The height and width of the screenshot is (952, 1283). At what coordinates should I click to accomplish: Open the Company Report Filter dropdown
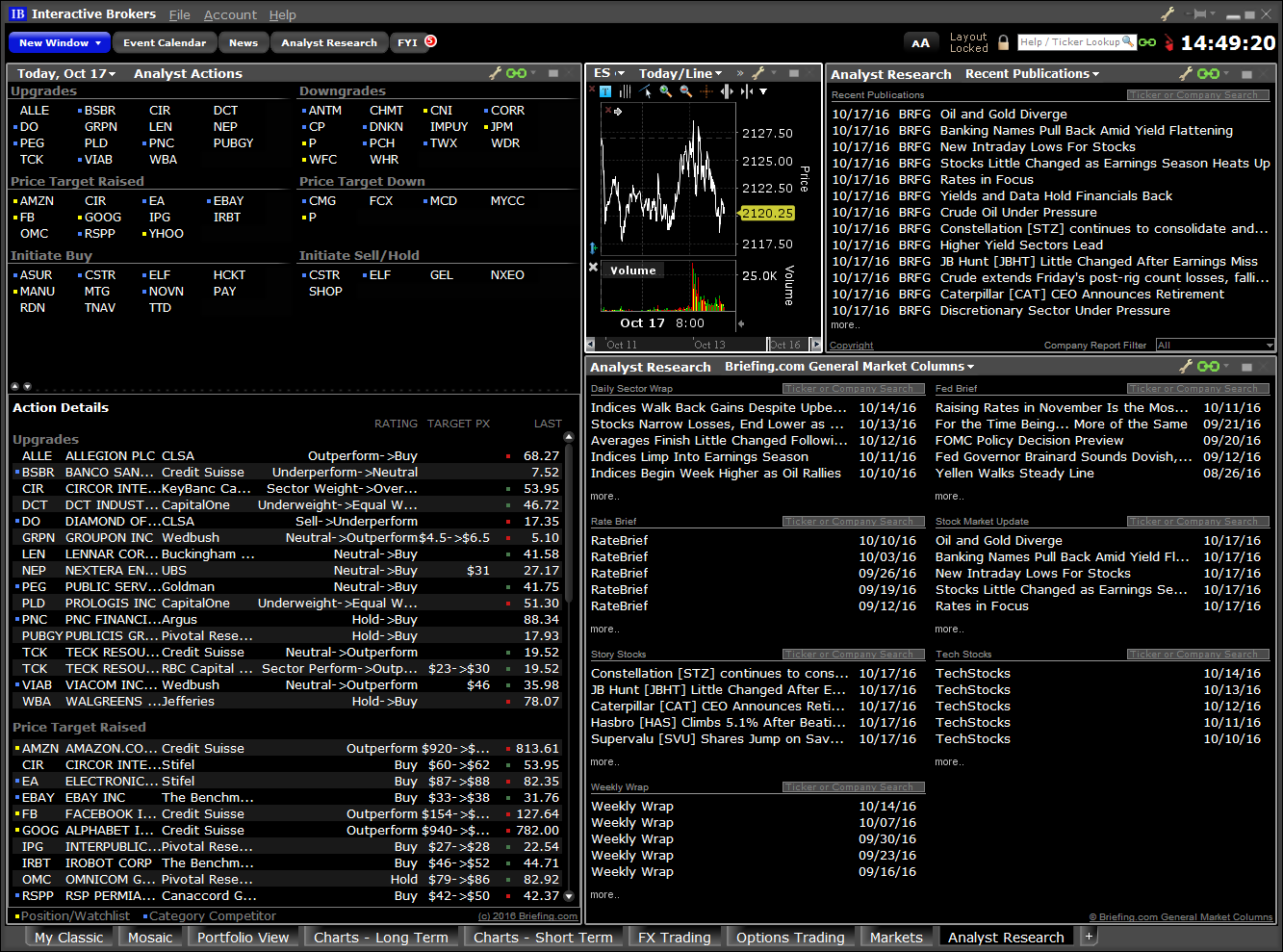tap(1215, 344)
